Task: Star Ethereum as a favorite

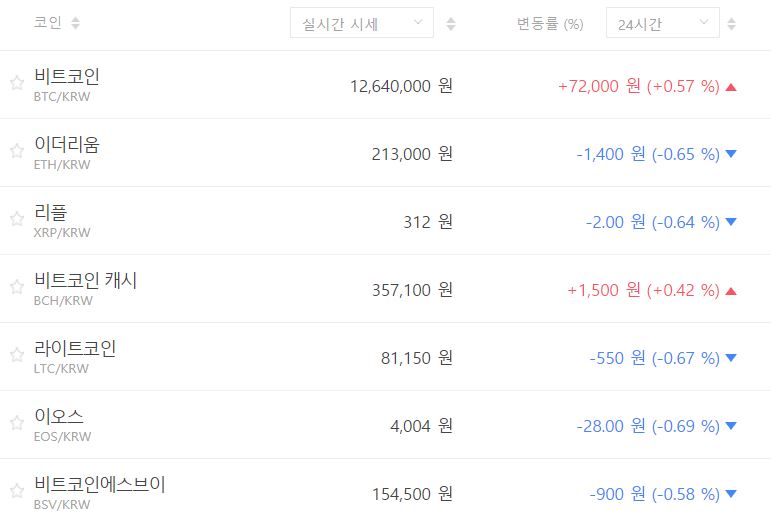Action: [16, 151]
